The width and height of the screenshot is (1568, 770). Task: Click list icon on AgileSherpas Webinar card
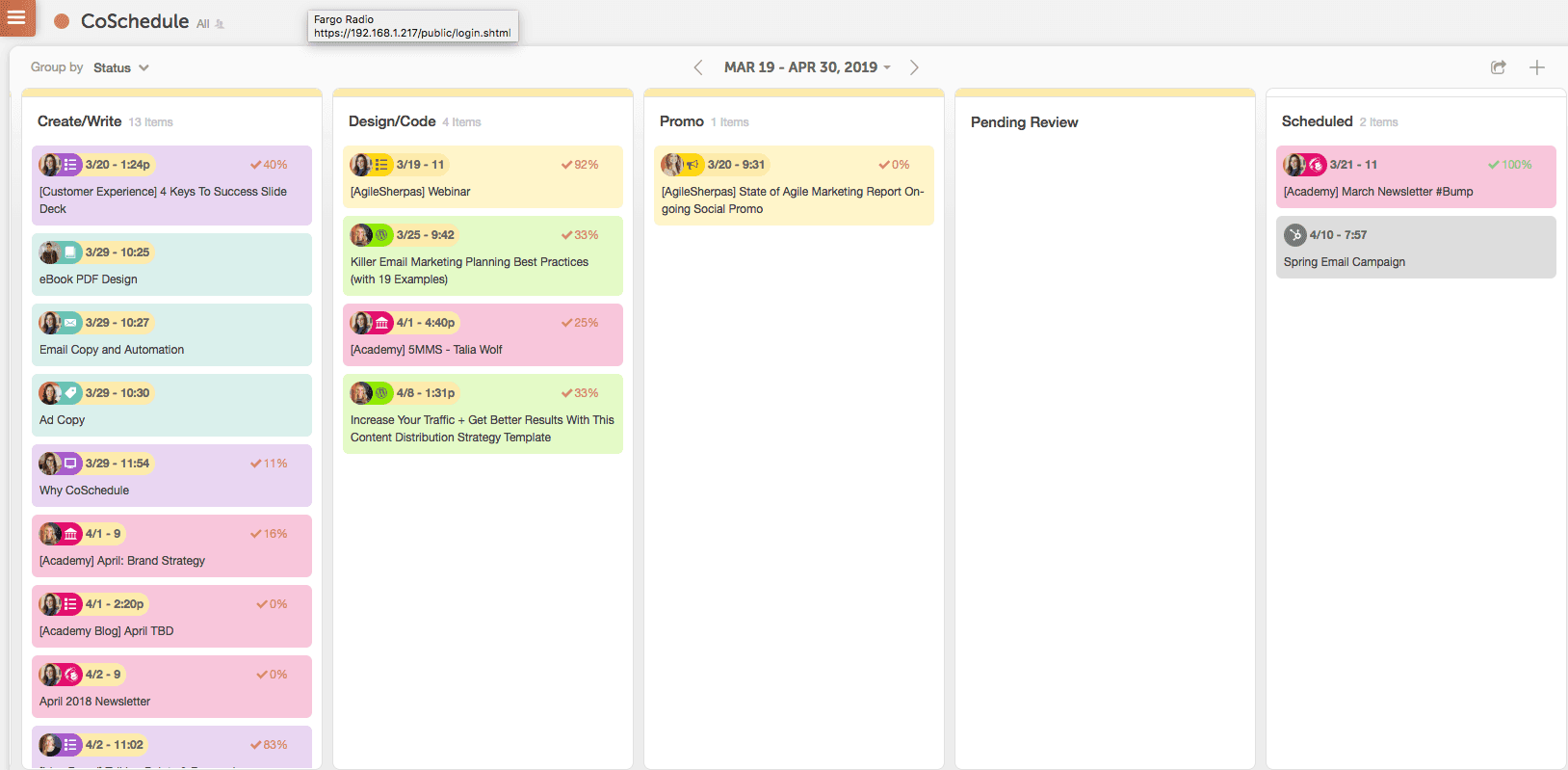[381, 165]
